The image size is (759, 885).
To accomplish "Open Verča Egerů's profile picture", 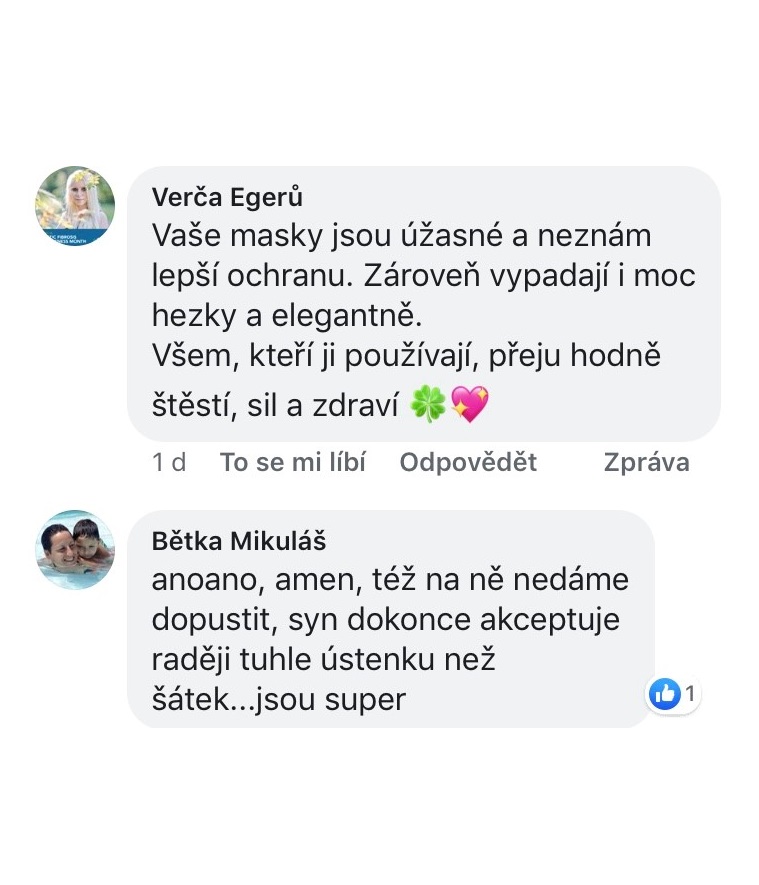I will click(x=75, y=206).
